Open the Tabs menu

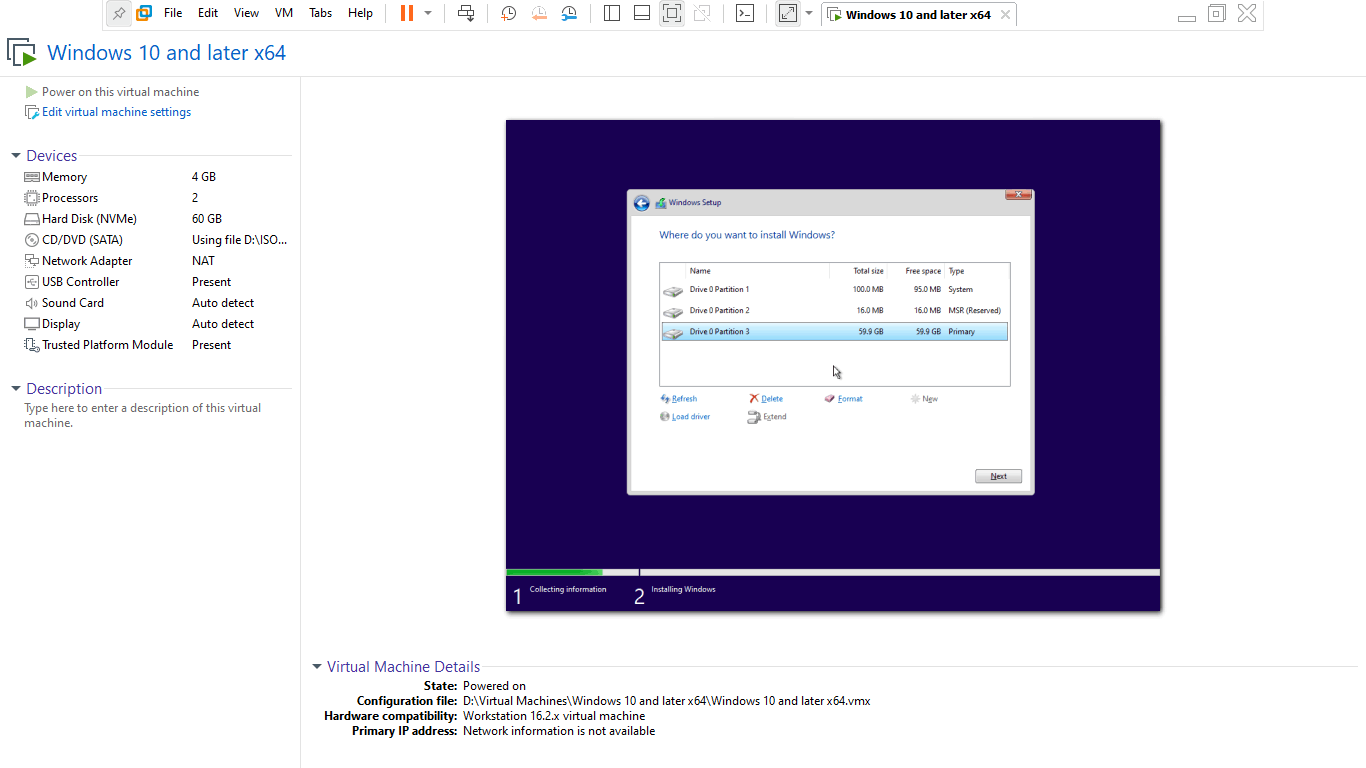pyautogui.click(x=321, y=13)
